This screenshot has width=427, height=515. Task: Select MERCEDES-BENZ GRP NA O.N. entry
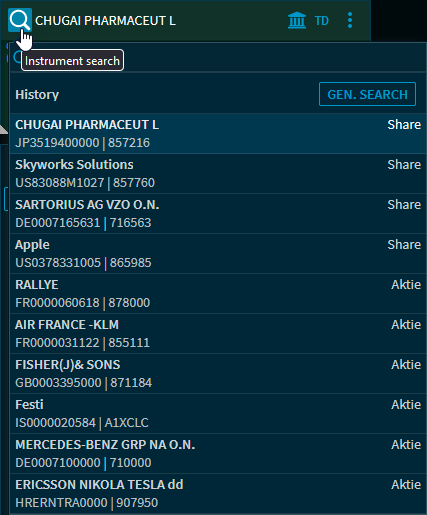(218, 453)
